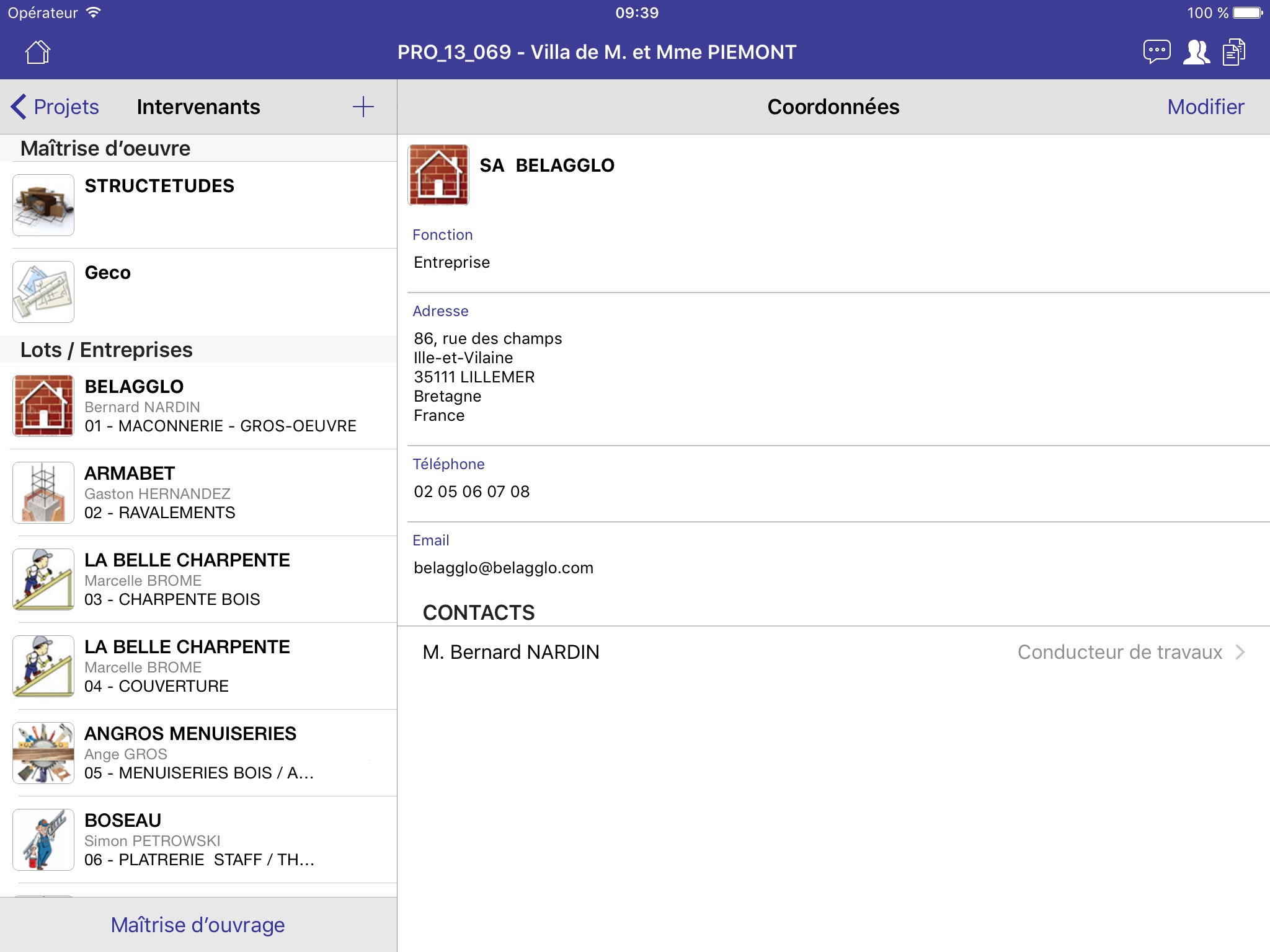Select BELAGGLO maconnerie gros-oeuvre entry
The width and height of the screenshot is (1270, 952).
pos(220,406)
